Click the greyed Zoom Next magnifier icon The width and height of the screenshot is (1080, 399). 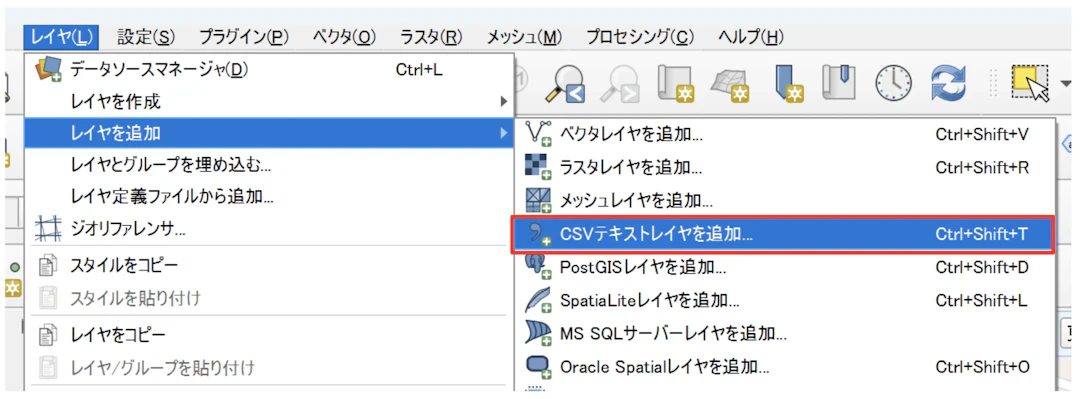[619, 83]
